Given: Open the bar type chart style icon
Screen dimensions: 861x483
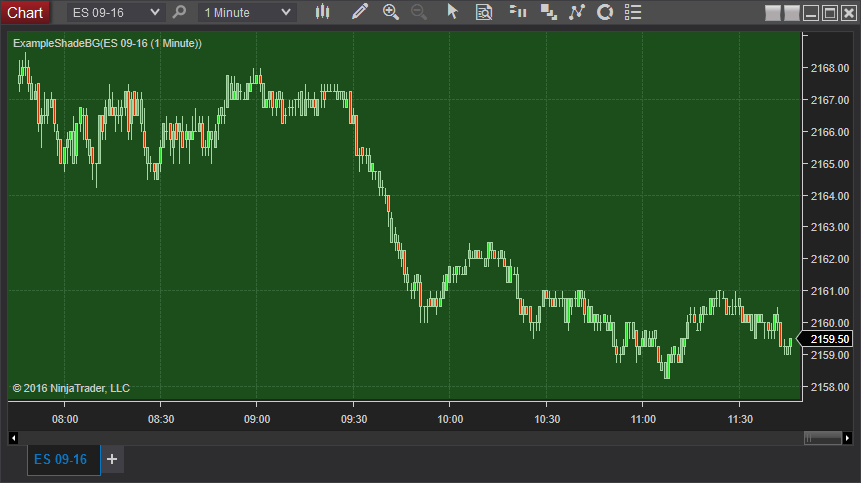Looking at the screenshot, I should pyautogui.click(x=323, y=12).
